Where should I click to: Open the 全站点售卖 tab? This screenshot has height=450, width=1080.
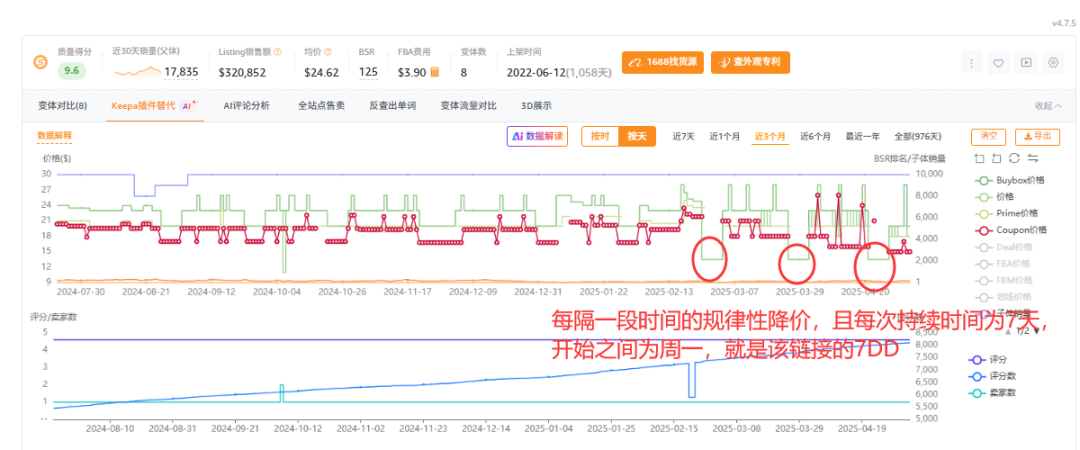point(321,106)
